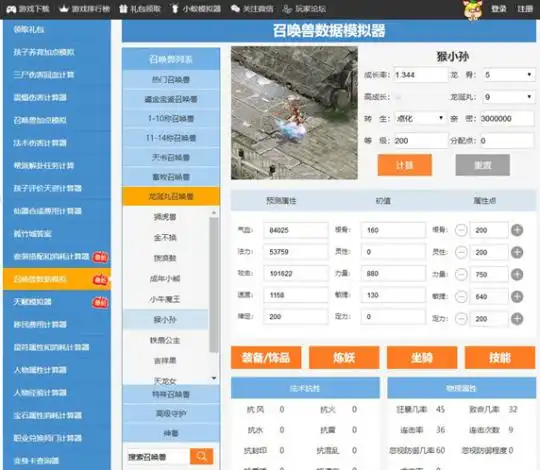Click the 成长率 field showing 1.344
Viewport: 540px width, 470px height.
[420, 75]
